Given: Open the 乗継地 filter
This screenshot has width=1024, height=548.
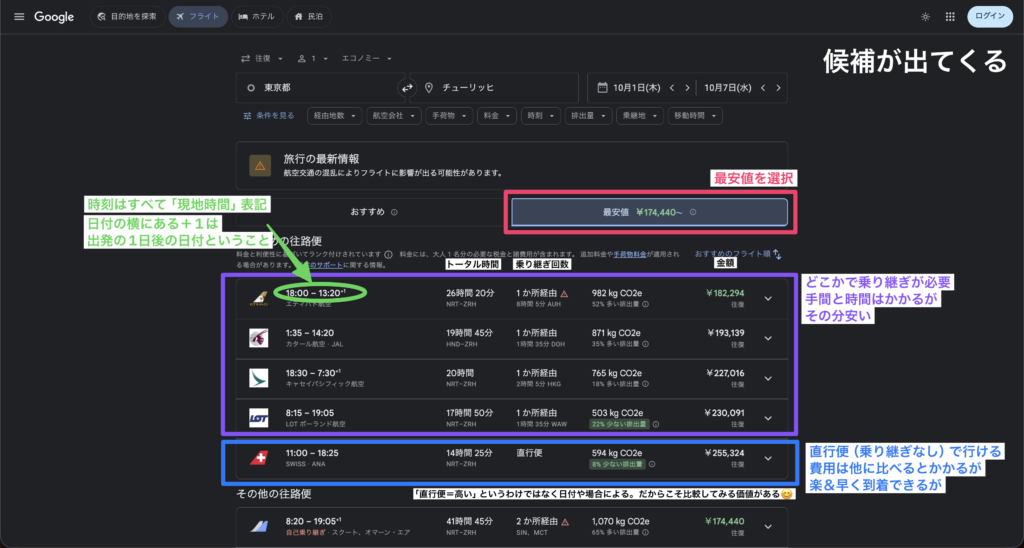Looking at the screenshot, I should click(639, 116).
